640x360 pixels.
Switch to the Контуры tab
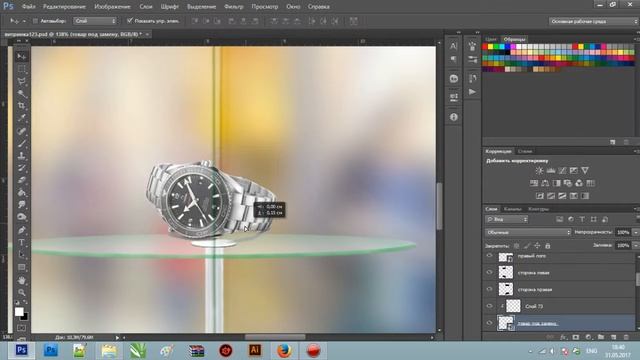coord(538,209)
